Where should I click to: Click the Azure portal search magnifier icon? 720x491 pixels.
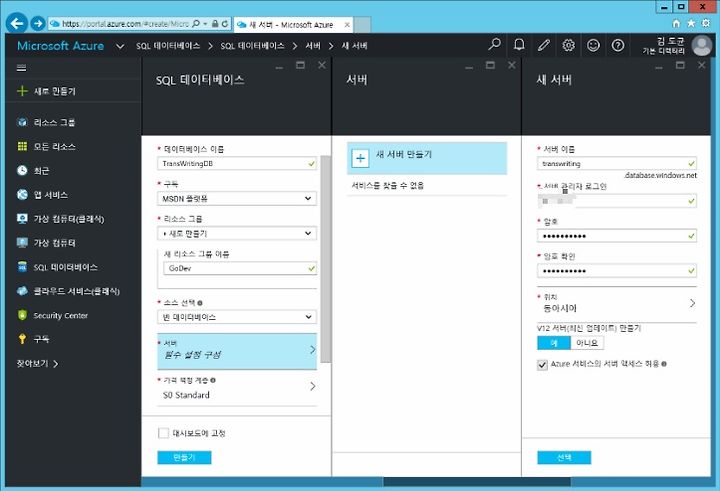pos(494,45)
